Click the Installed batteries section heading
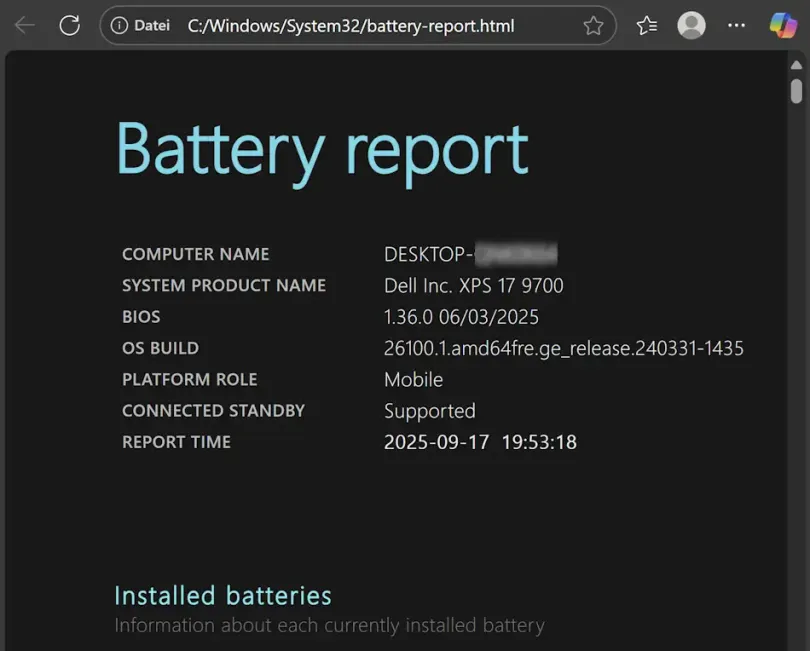 [x=222, y=595]
